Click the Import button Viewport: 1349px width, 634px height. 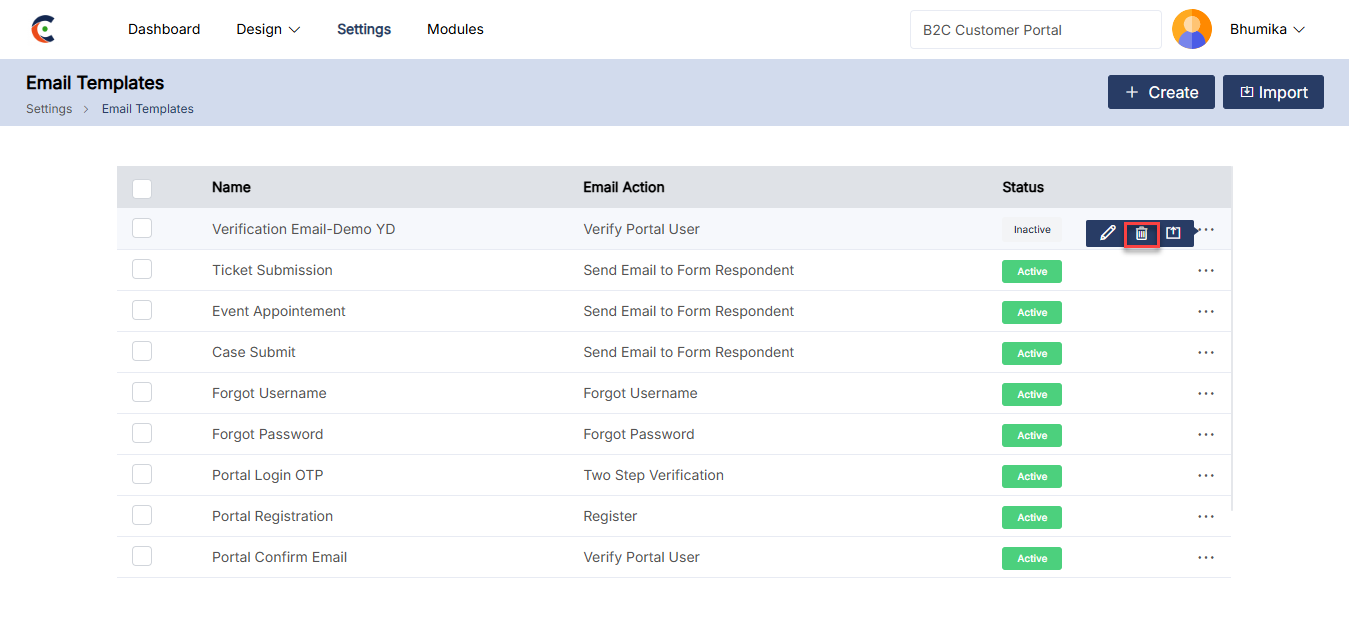coord(1273,92)
